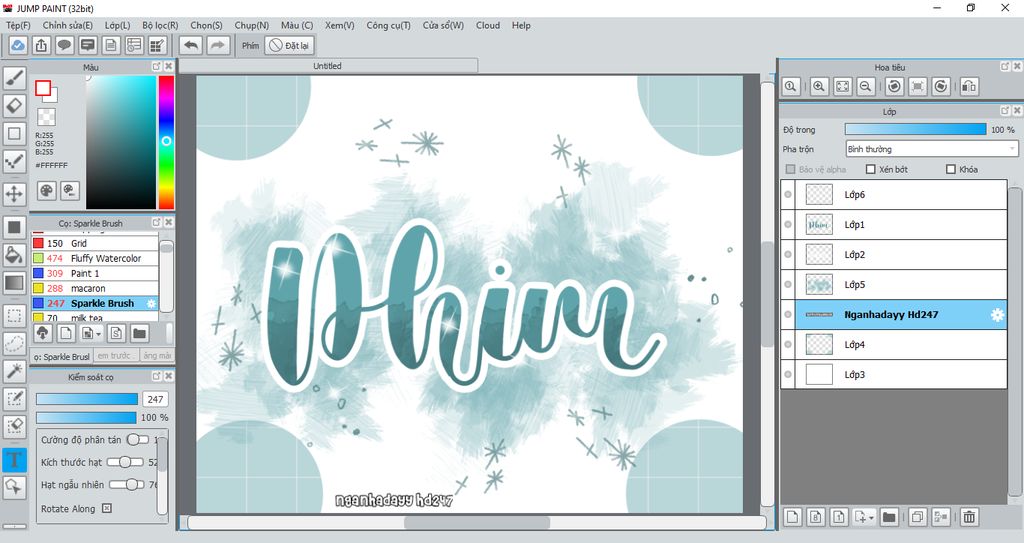Select the Select Pen tool
Screen dimensions: 1024x543
click(x=14, y=399)
